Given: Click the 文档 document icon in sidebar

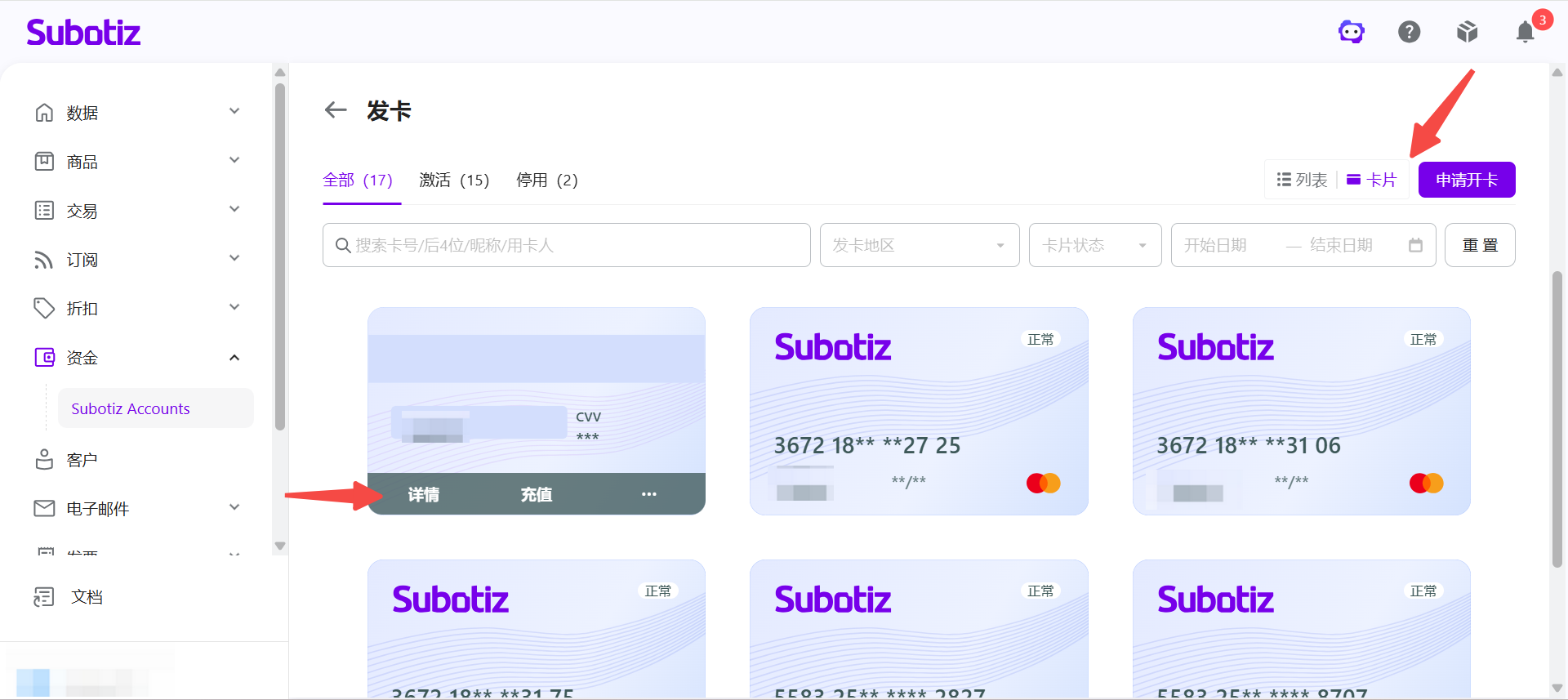Looking at the screenshot, I should (x=44, y=597).
